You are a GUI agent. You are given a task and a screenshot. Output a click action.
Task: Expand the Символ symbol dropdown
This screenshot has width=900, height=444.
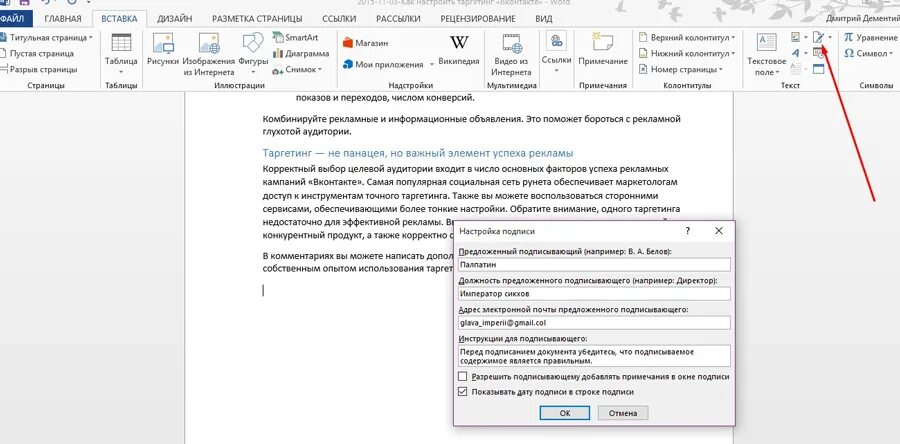[891, 53]
